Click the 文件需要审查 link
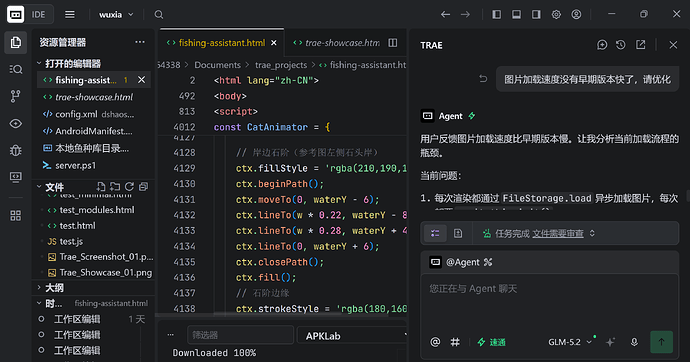690x362 pixels. click(558, 234)
